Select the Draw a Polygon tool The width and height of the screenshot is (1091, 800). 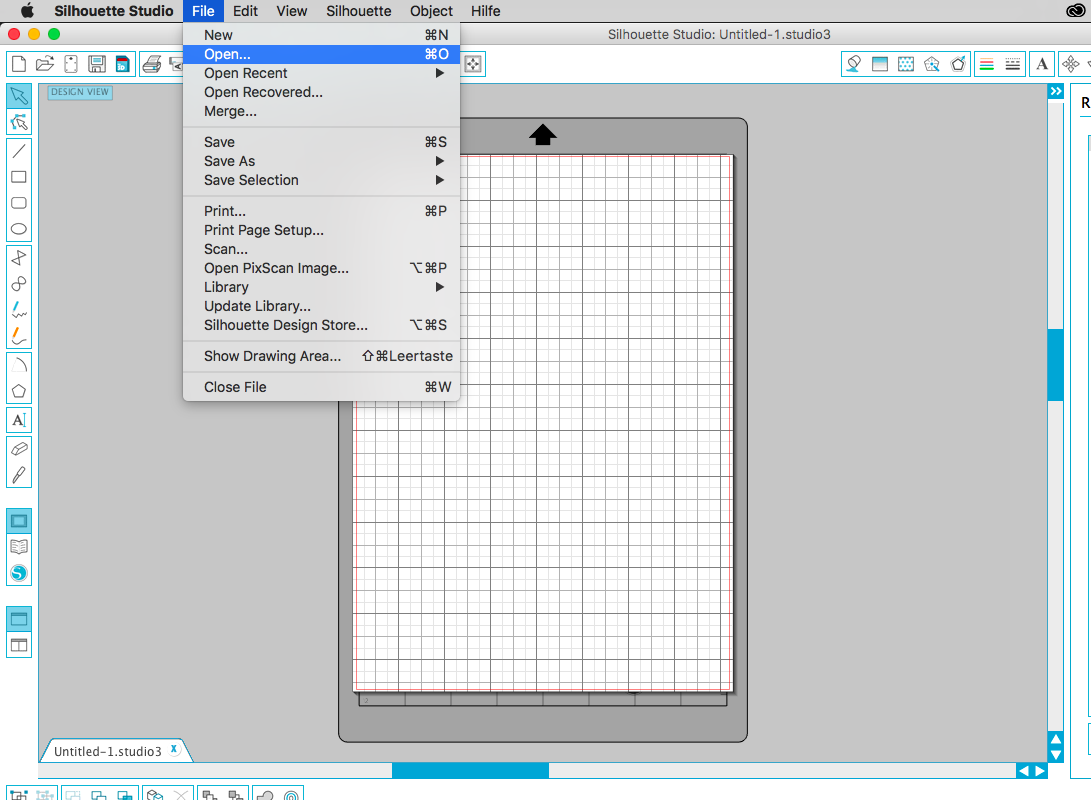pos(19,258)
